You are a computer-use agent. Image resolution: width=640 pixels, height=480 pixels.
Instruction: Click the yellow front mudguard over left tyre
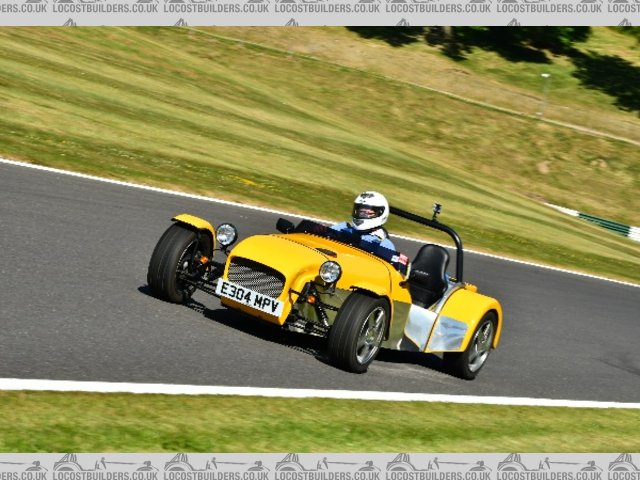[194, 223]
